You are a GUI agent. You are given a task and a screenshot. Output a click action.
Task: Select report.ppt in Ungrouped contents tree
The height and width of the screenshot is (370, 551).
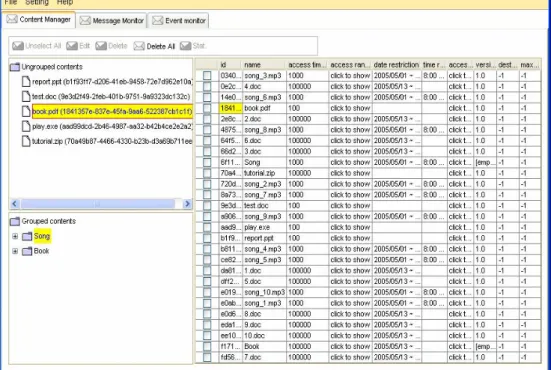tap(112, 82)
